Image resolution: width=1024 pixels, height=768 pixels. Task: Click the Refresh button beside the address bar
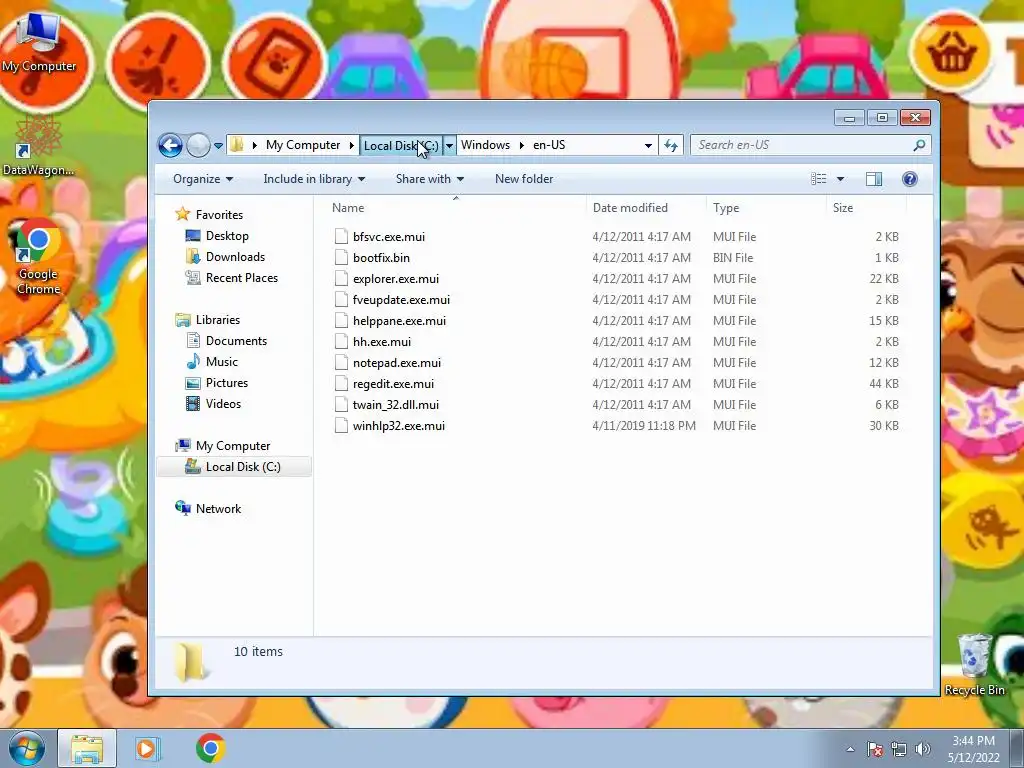(x=671, y=145)
